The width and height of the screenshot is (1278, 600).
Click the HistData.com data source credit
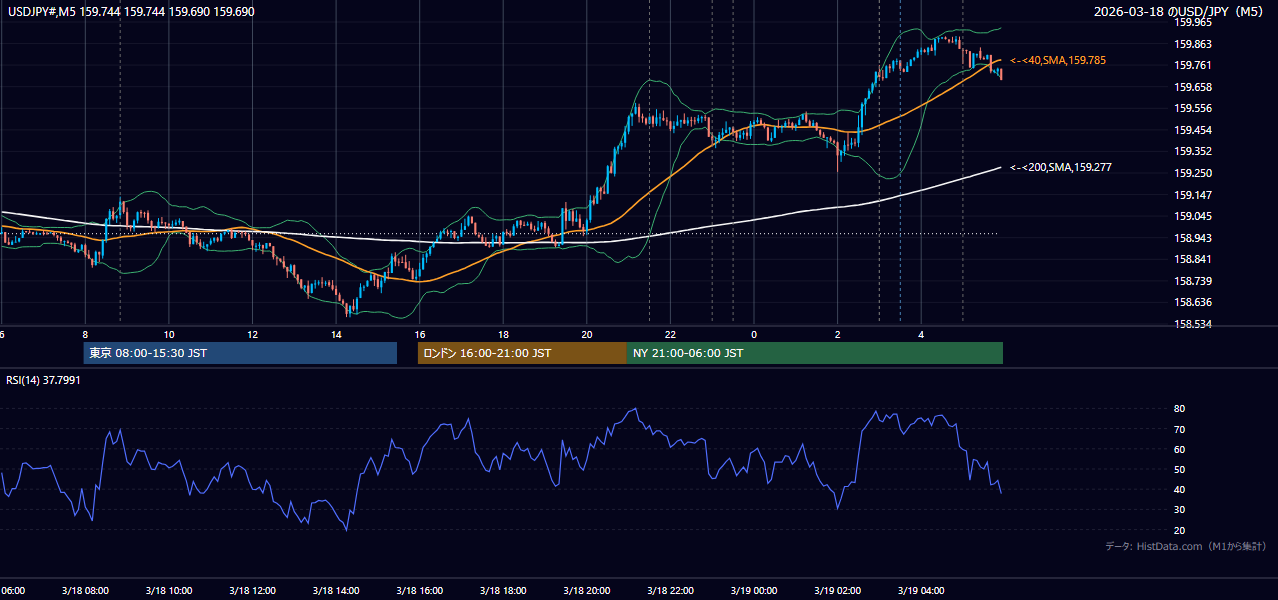coord(1186,546)
